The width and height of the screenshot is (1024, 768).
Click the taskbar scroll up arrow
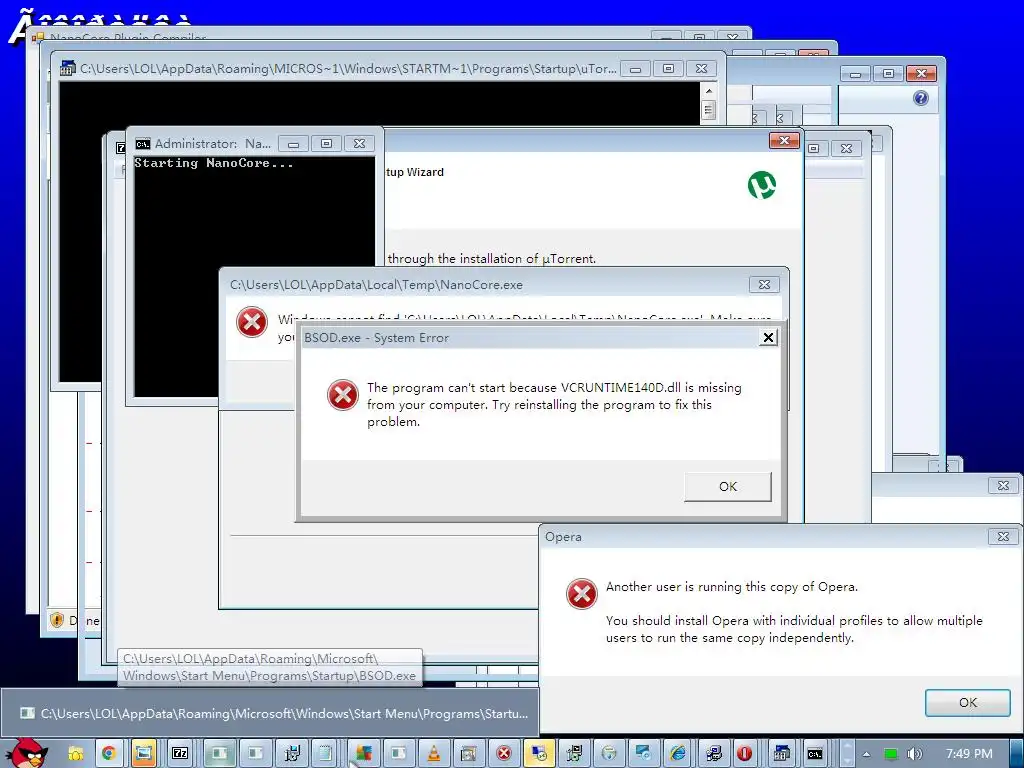(846, 746)
